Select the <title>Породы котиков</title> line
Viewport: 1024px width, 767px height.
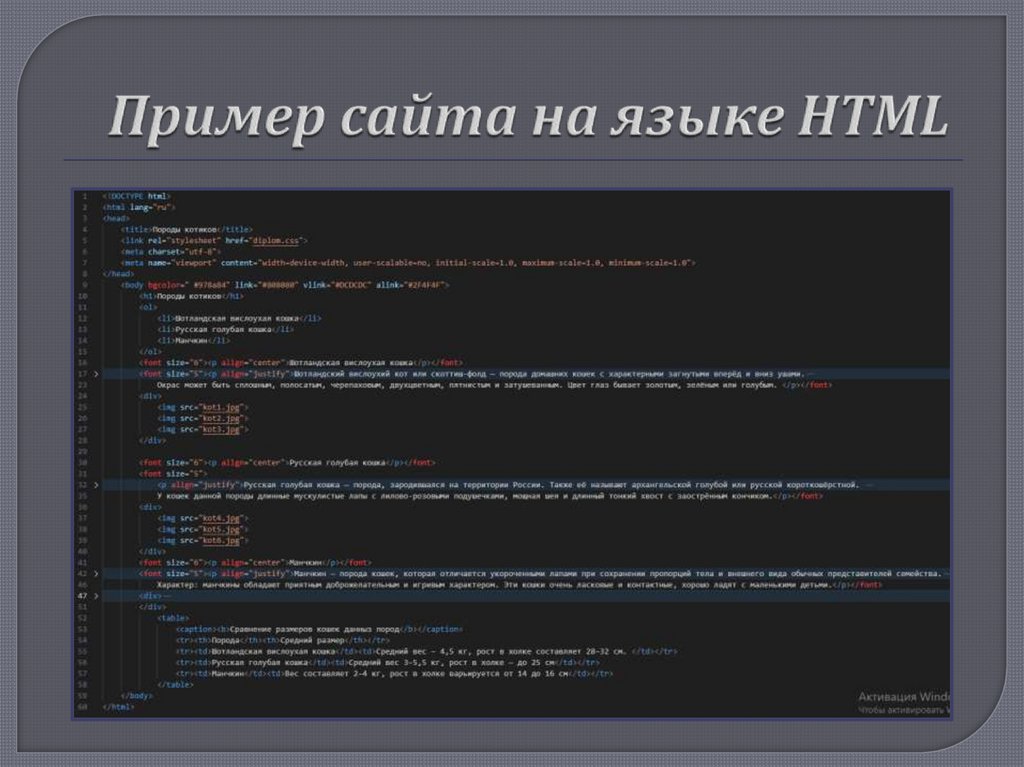click(x=186, y=229)
